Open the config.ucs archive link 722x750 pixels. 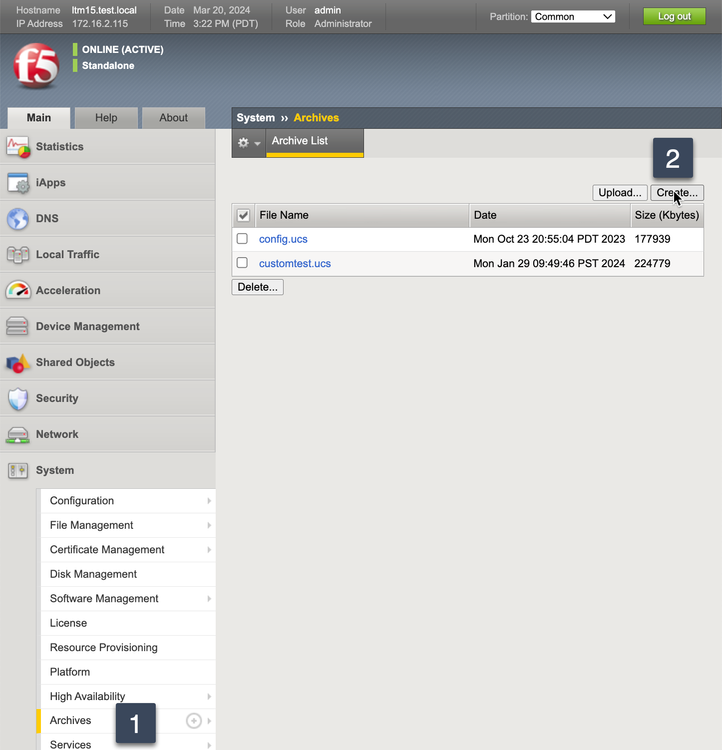[x=283, y=239]
